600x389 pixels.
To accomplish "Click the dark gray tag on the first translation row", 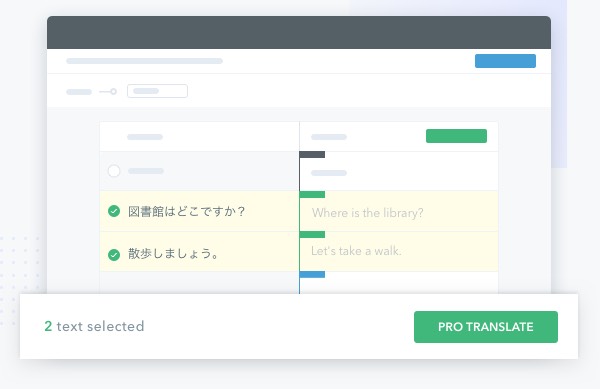I will click(312, 155).
